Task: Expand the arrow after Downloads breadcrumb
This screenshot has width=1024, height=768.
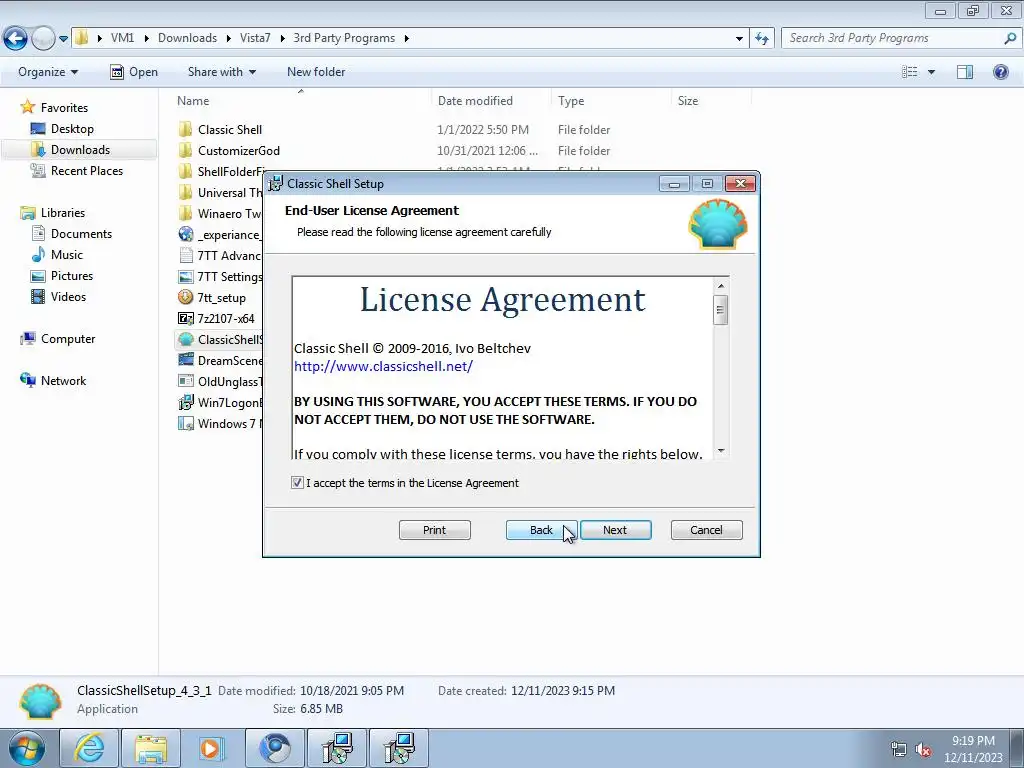Action: point(229,38)
